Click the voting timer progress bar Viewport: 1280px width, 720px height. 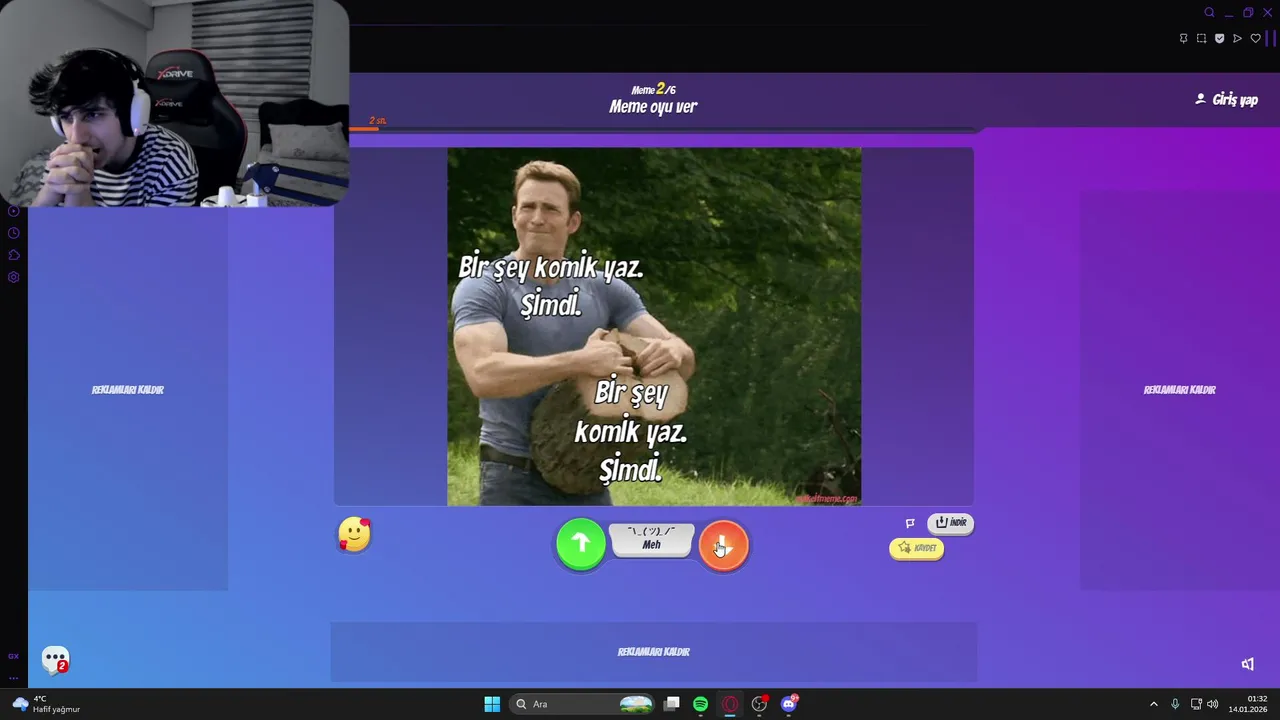(664, 129)
